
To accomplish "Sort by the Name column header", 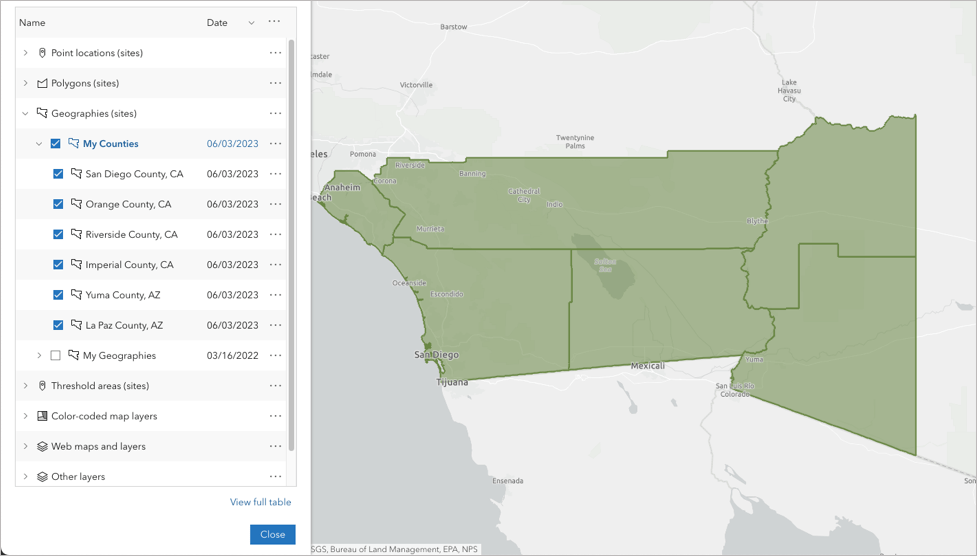I will [x=32, y=22].
